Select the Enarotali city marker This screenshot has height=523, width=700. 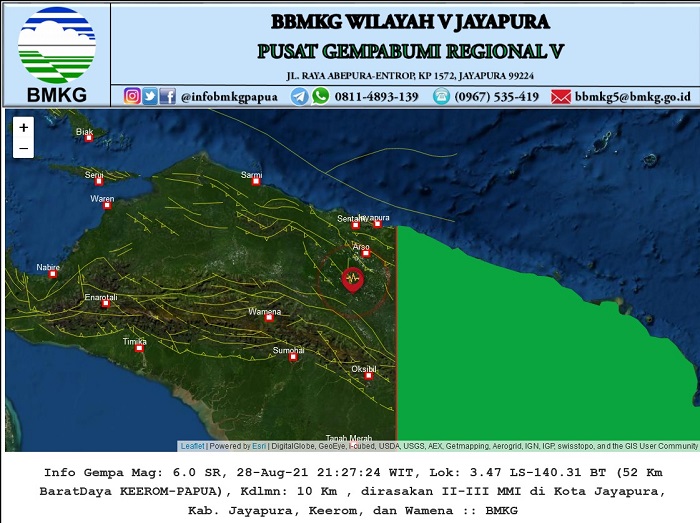pos(106,304)
